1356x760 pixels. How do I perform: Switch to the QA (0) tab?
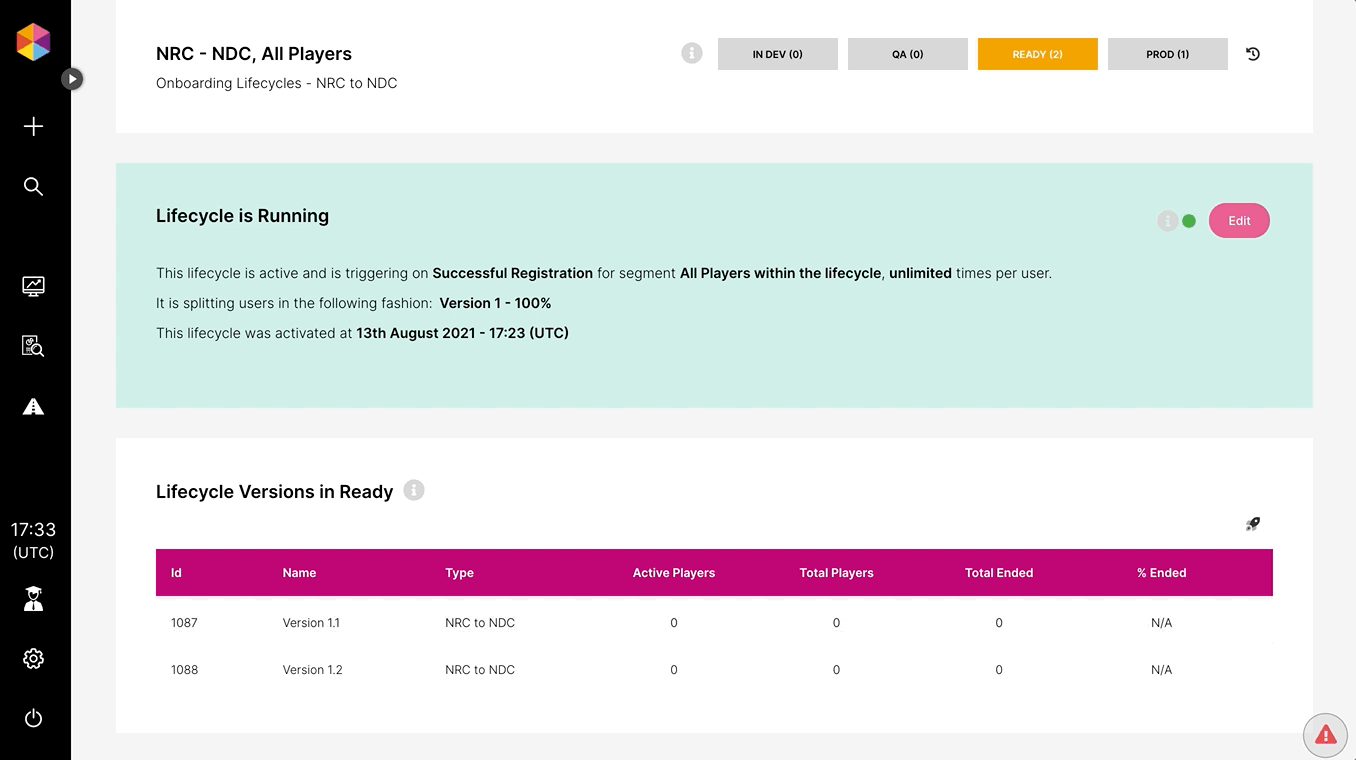click(x=907, y=54)
